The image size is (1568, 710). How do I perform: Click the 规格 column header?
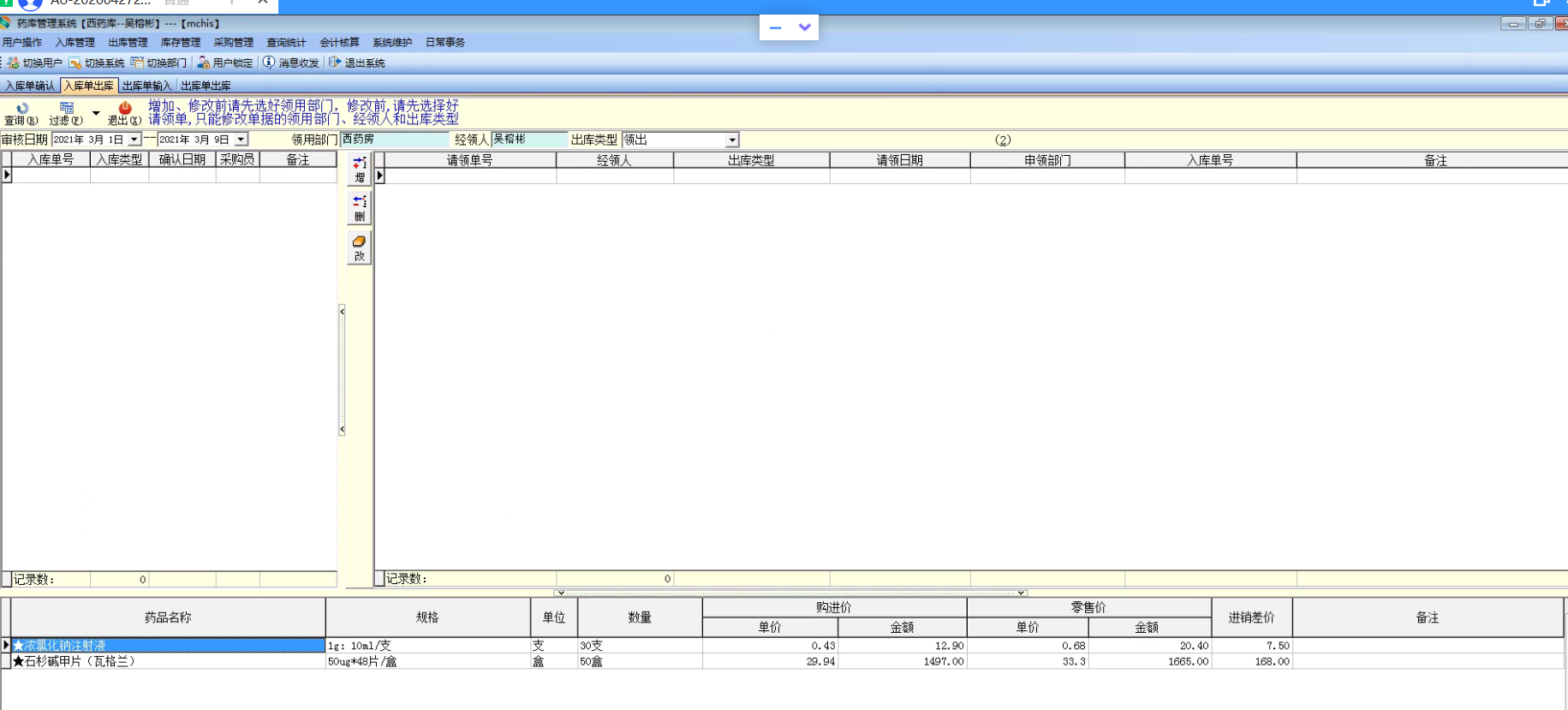click(x=427, y=618)
